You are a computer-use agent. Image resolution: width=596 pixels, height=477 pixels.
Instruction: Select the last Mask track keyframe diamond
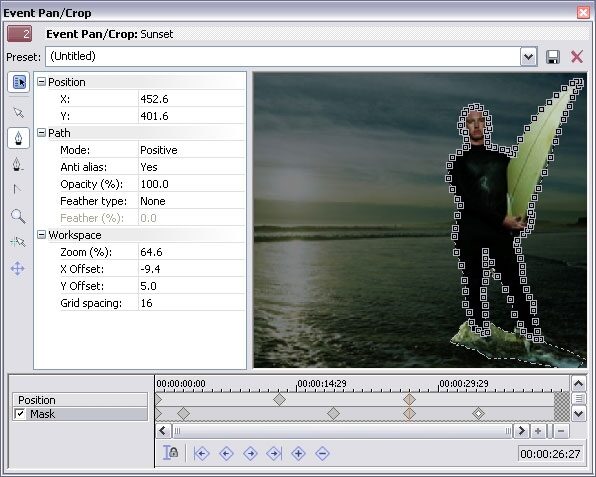click(478, 414)
